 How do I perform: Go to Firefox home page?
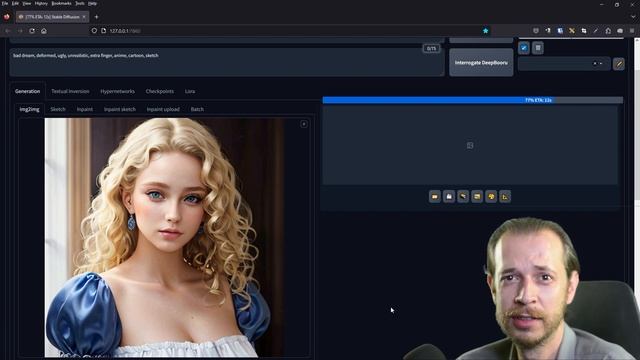click(44, 31)
